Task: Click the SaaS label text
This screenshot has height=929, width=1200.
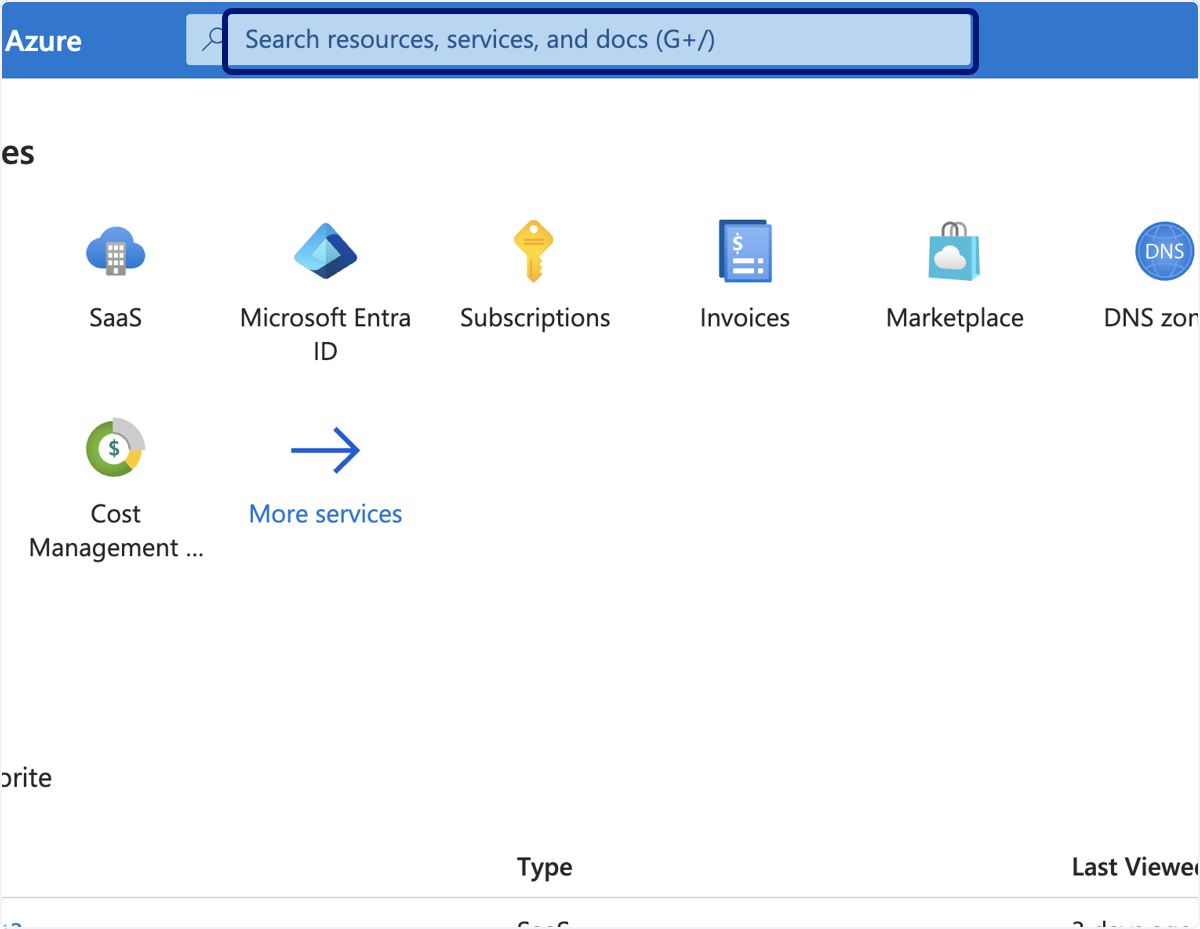Action: 115,318
